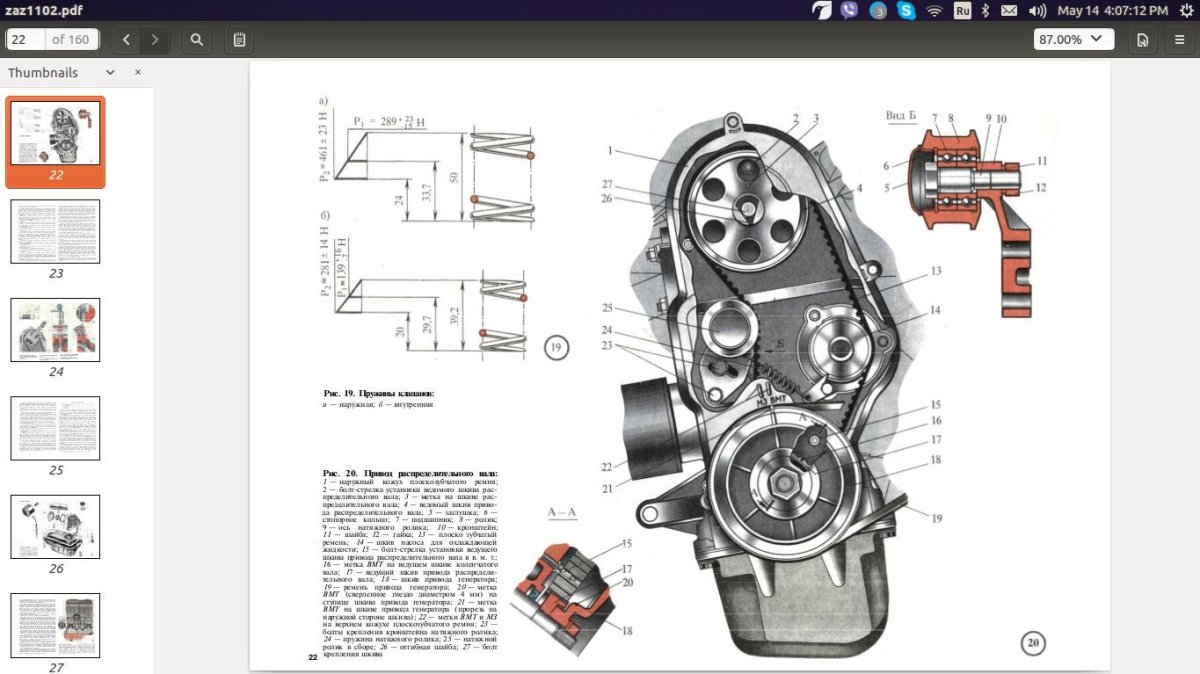Open the Viber tray icon
1200x674 pixels.
coord(849,11)
